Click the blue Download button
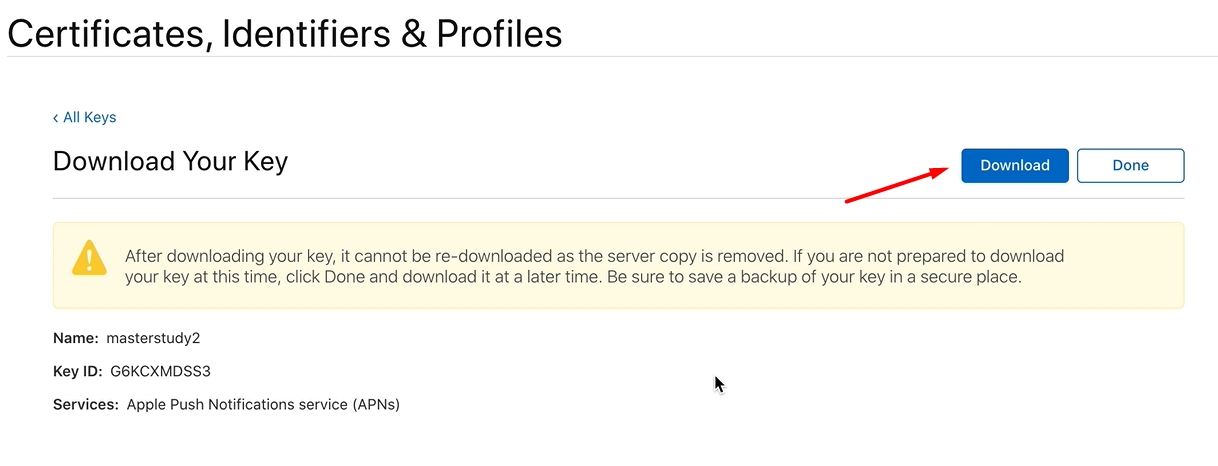 tap(1015, 166)
